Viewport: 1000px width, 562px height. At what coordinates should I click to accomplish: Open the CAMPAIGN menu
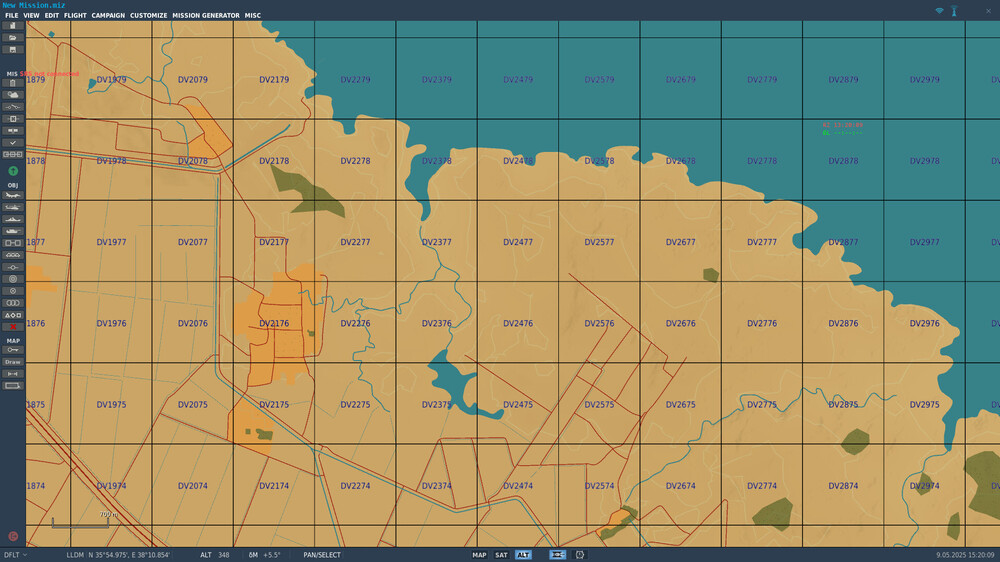tap(108, 15)
